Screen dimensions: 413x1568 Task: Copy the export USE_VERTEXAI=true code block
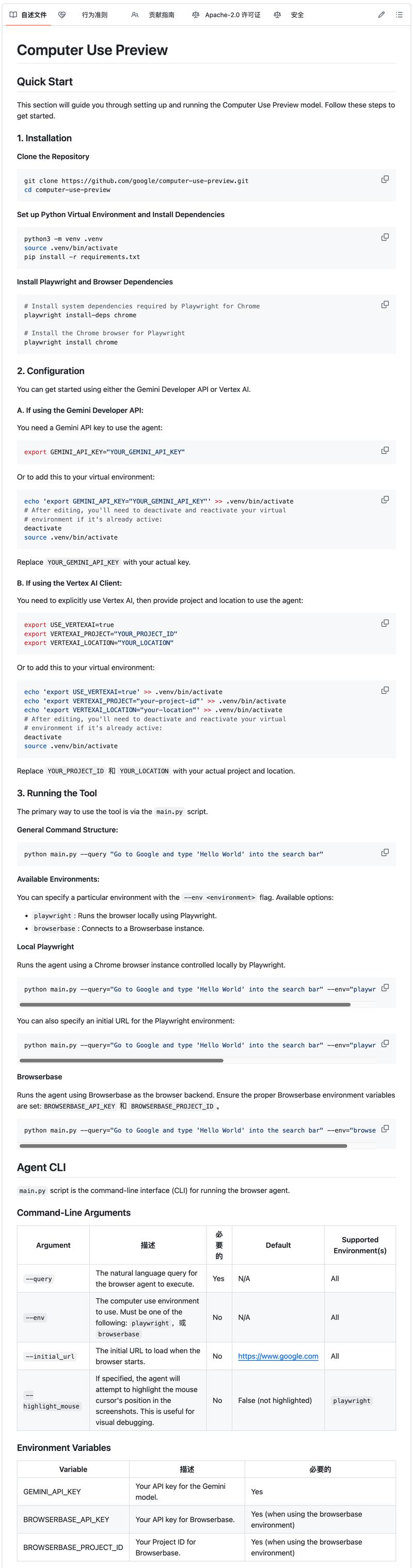pos(385,623)
